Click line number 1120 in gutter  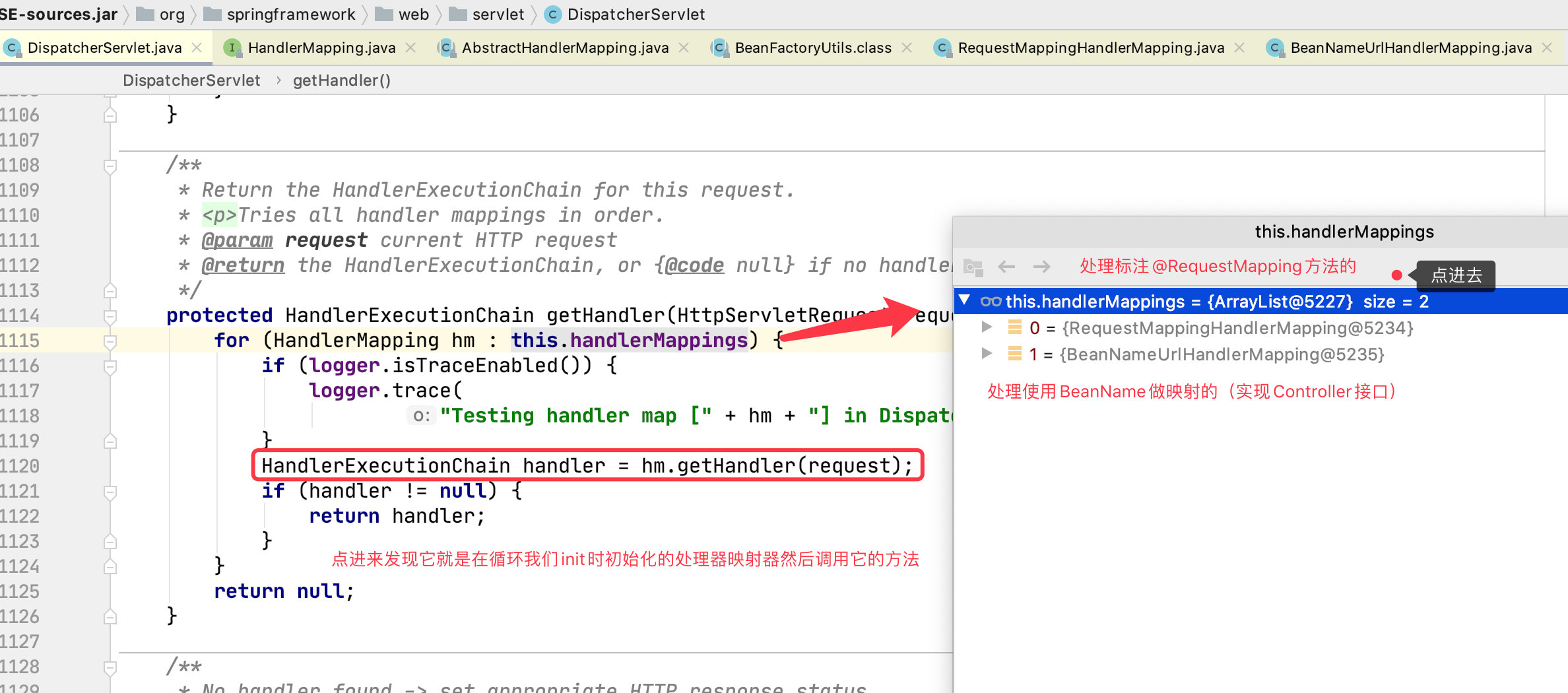click(x=20, y=466)
